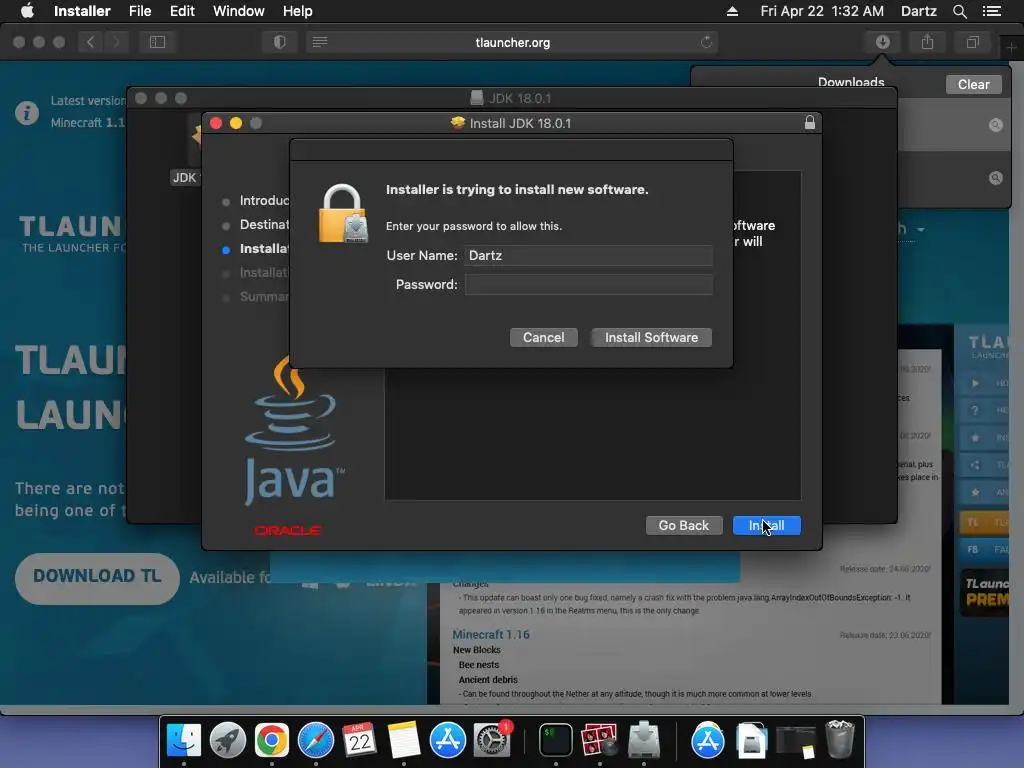Open Spotlight search magnifier icon

point(959,11)
